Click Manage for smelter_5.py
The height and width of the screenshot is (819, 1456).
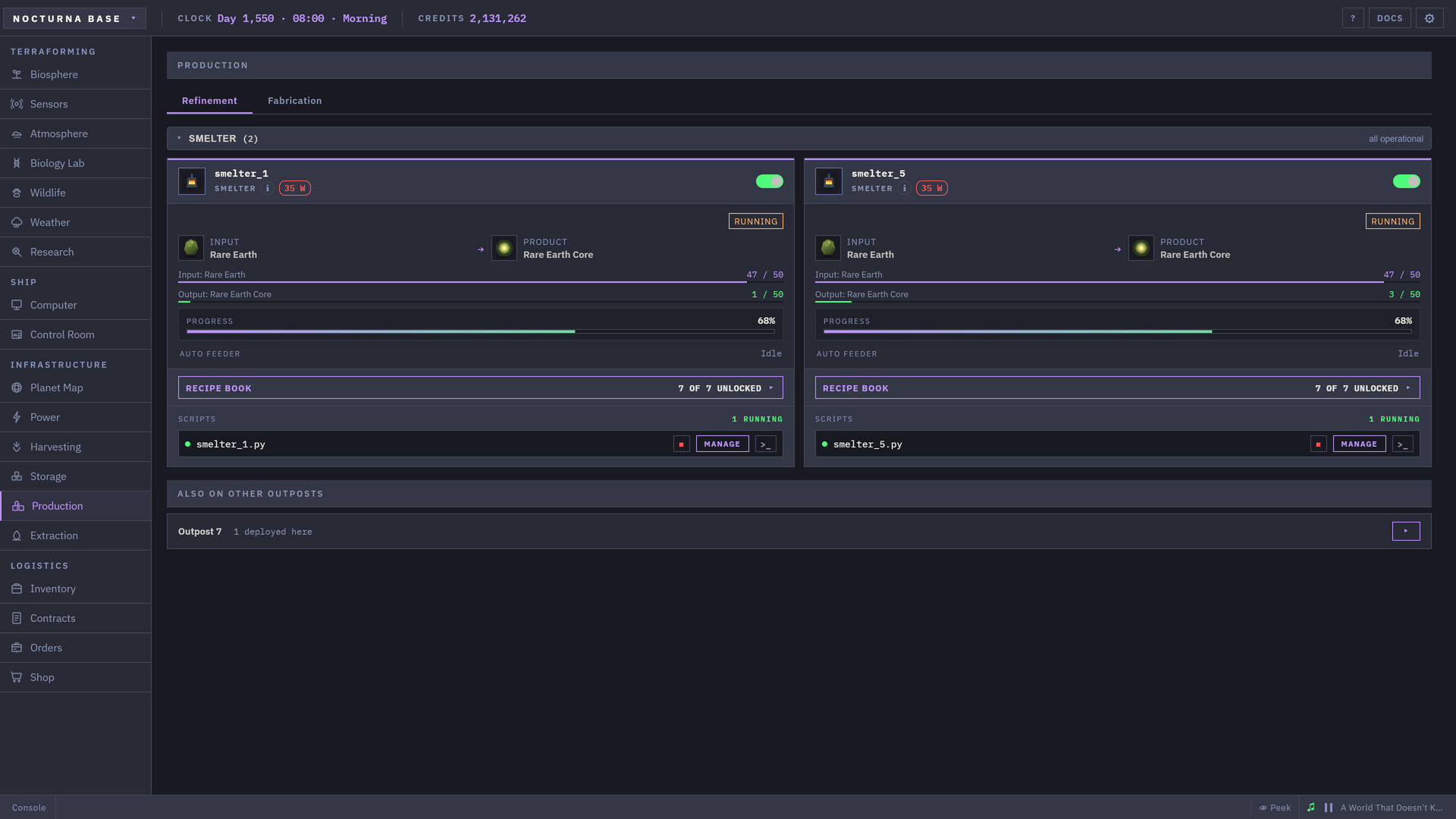click(1359, 444)
